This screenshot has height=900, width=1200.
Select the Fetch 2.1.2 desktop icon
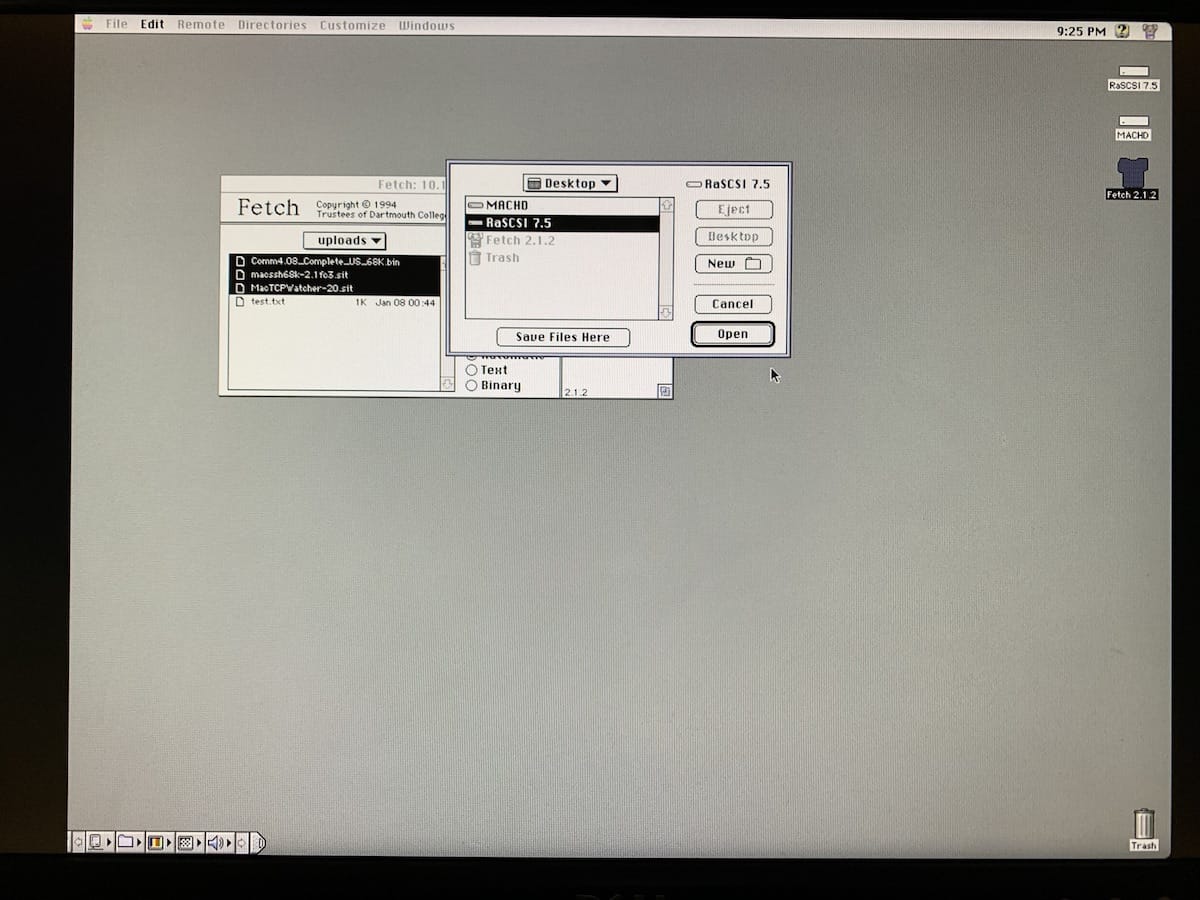[x=1132, y=179]
